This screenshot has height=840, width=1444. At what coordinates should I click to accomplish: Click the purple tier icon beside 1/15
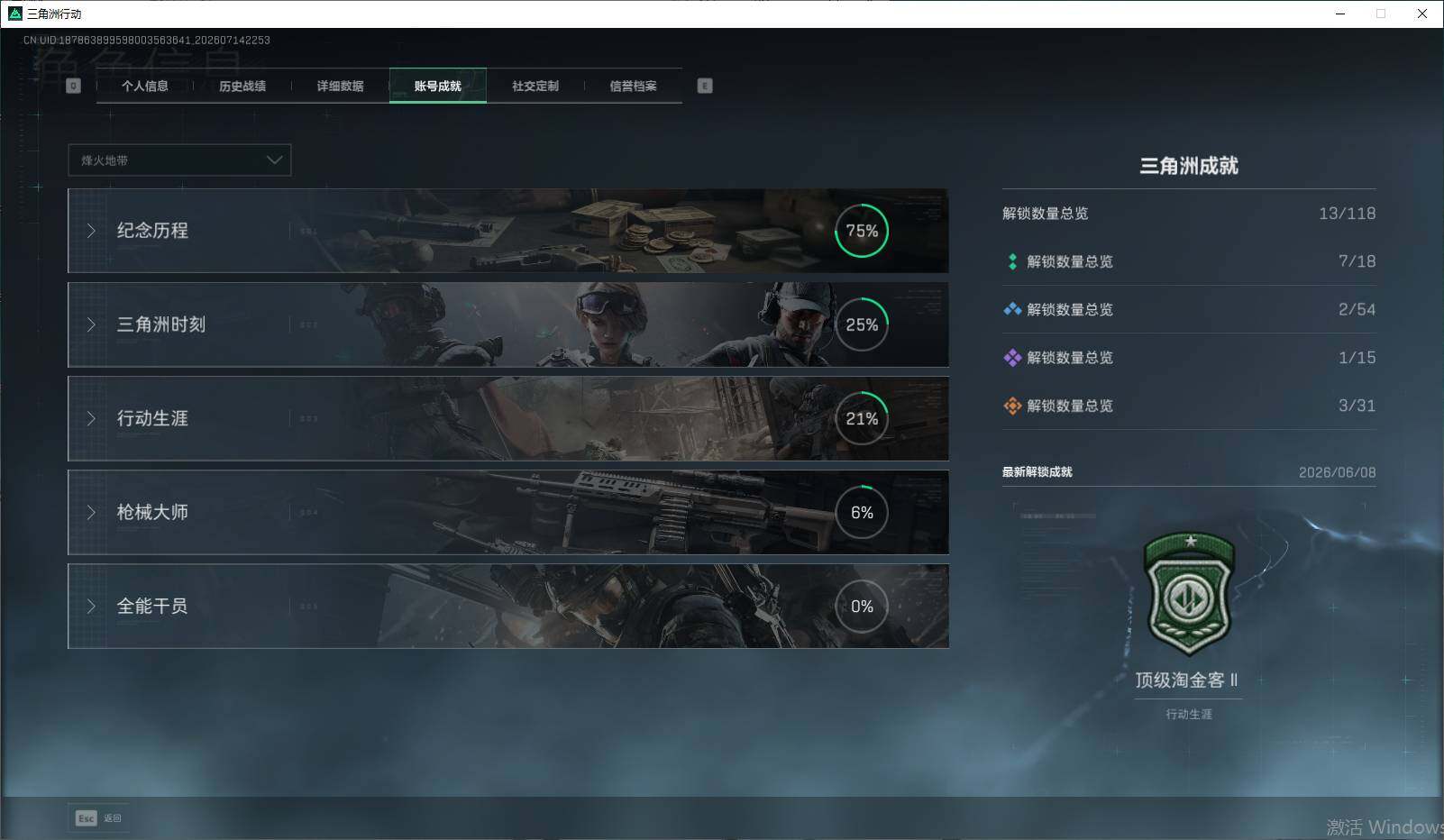point(1012,358)
